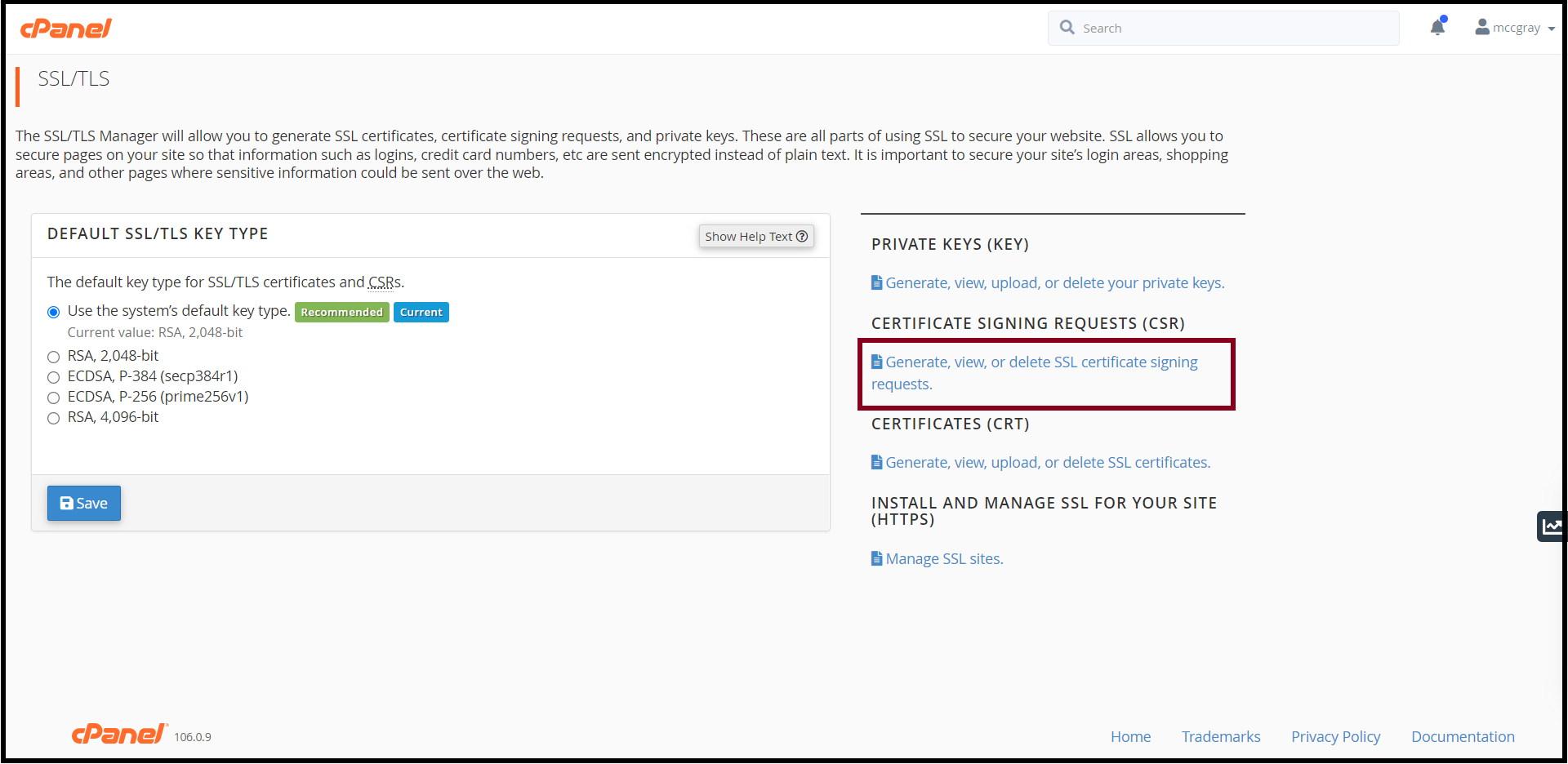Click the INSTALL AND MANAGE SSL heading

point(1044,511)
